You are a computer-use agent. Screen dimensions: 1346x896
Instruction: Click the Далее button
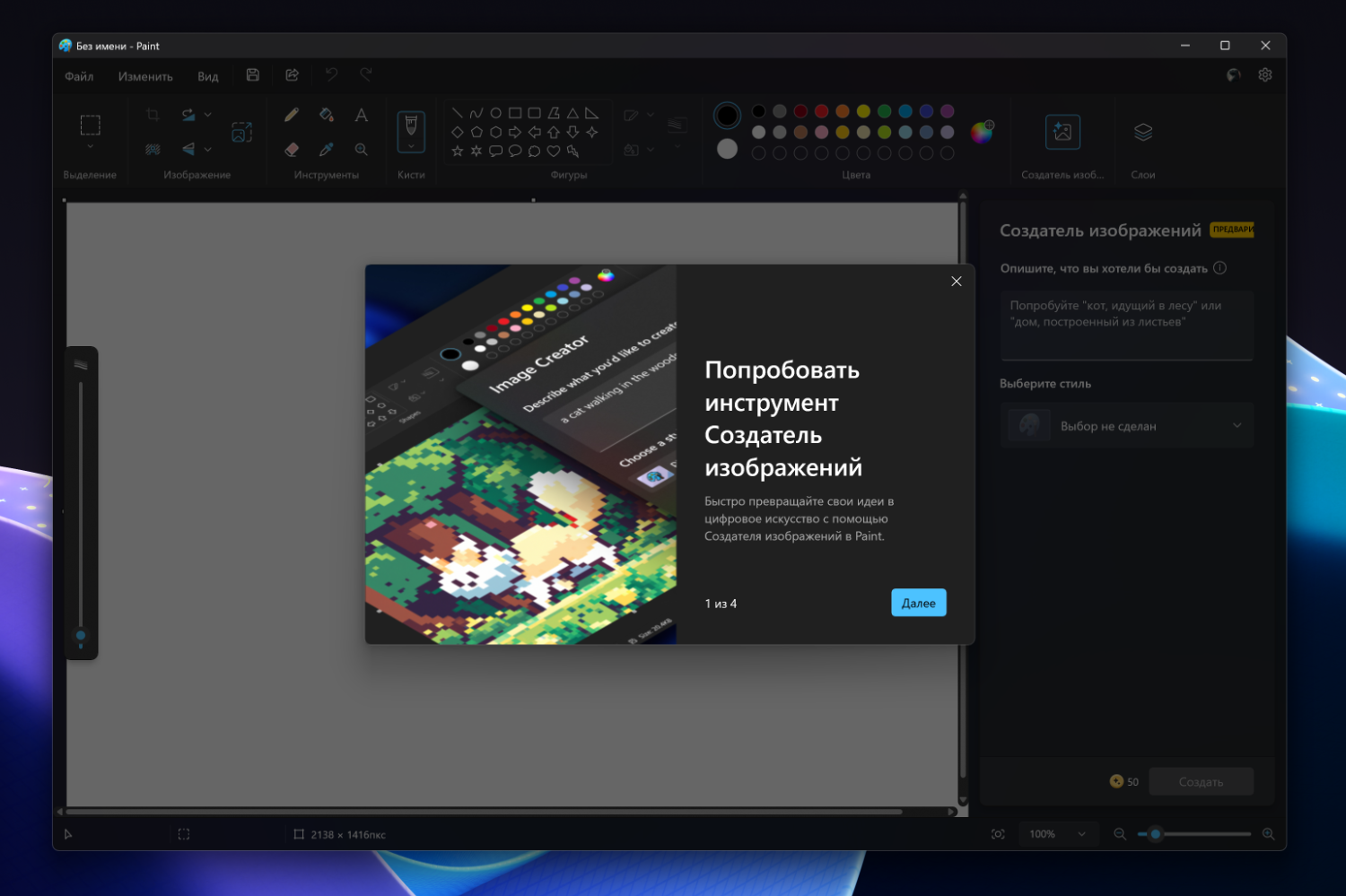(919, 603)
